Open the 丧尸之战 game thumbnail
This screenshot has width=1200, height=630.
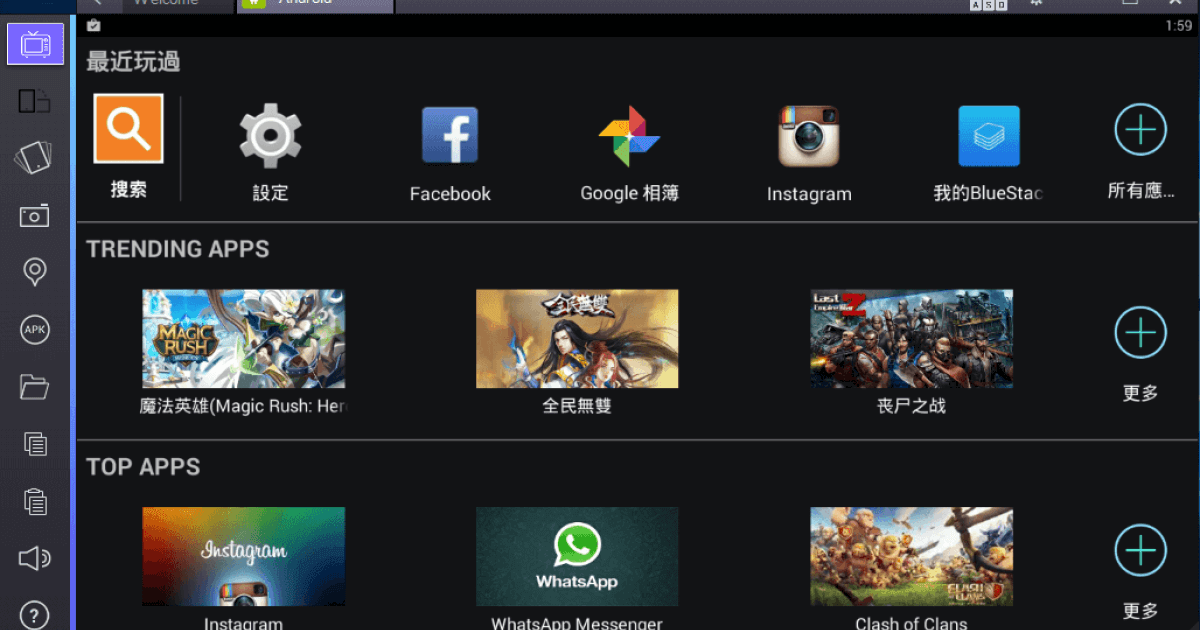911,339
